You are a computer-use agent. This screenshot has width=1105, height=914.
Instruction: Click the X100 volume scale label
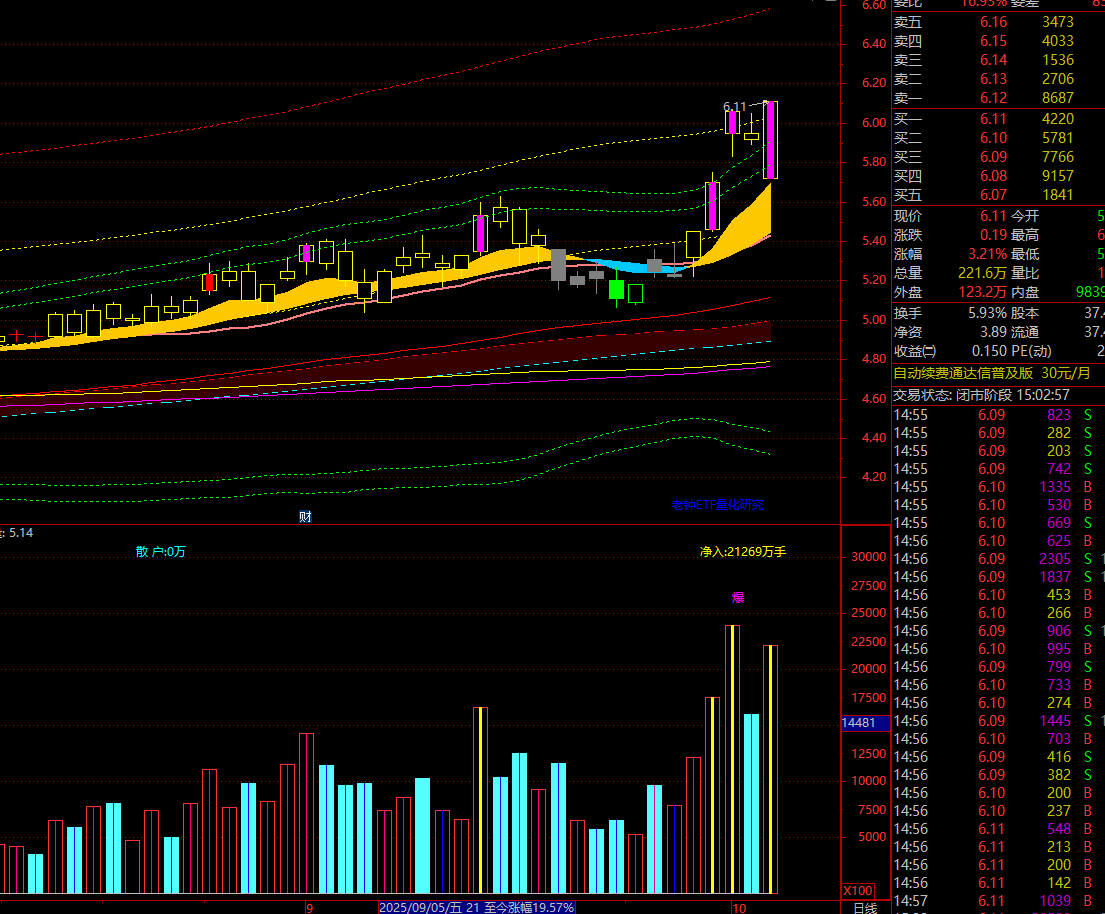(858, 890)
